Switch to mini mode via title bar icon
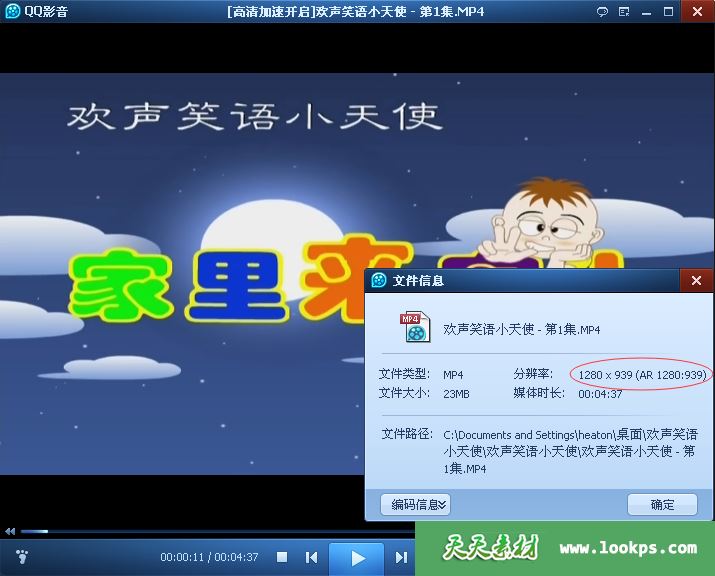715x576 pixels. (x=625, y=12)
